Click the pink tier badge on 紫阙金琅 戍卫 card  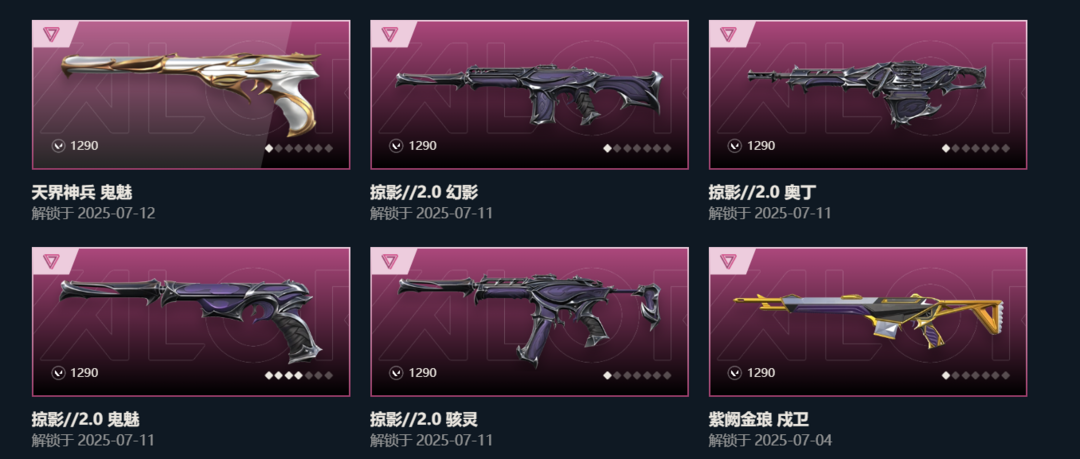729,261
